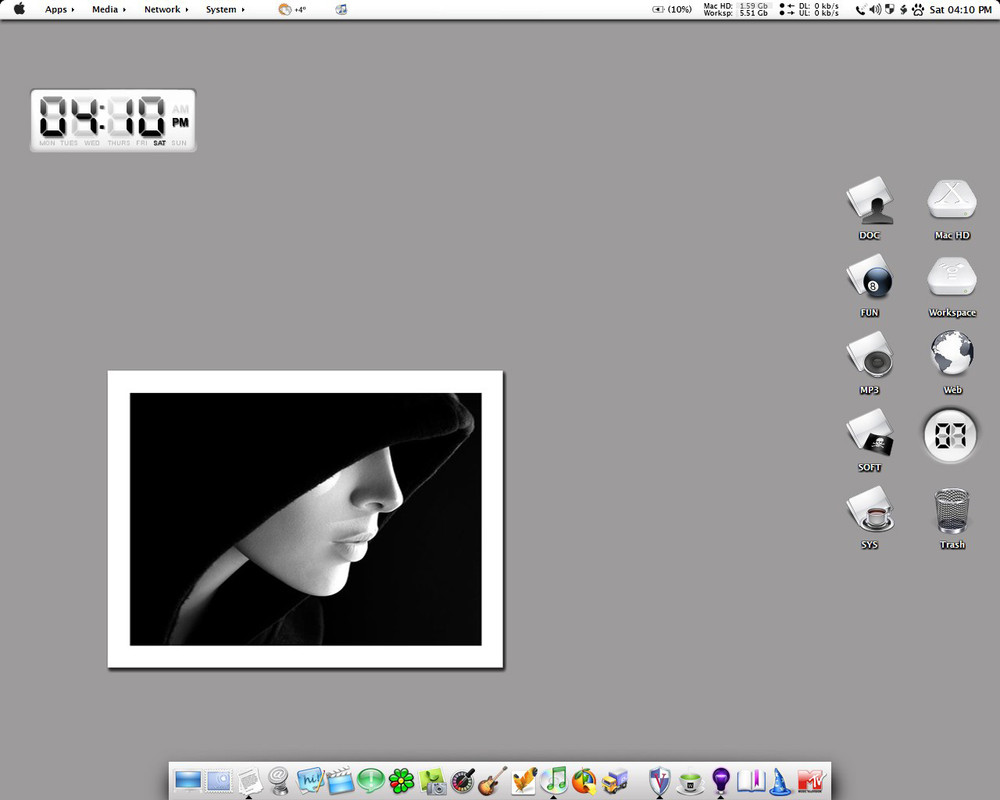Open the blue monitor icon in dock

pos(188,780)
